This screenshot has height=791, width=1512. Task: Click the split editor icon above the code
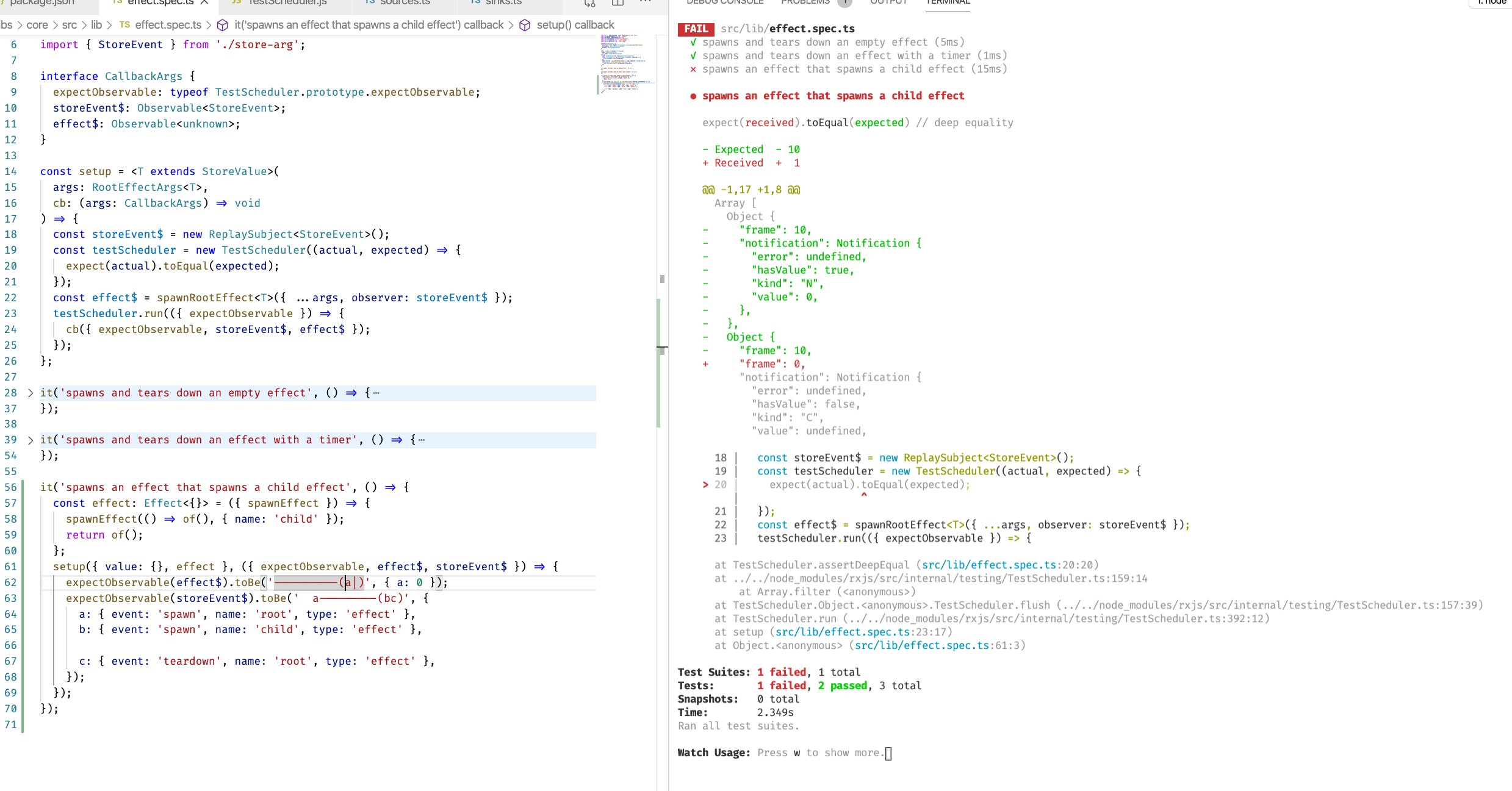[x=617, y=2]
